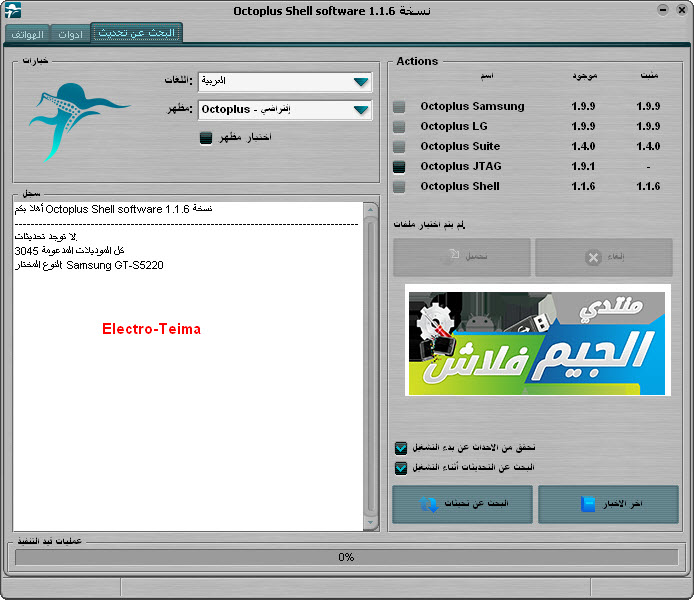Screen dimensions: 694x600
Task: Click the log scrollbar up arrow
Action: [x=370, y=209]
